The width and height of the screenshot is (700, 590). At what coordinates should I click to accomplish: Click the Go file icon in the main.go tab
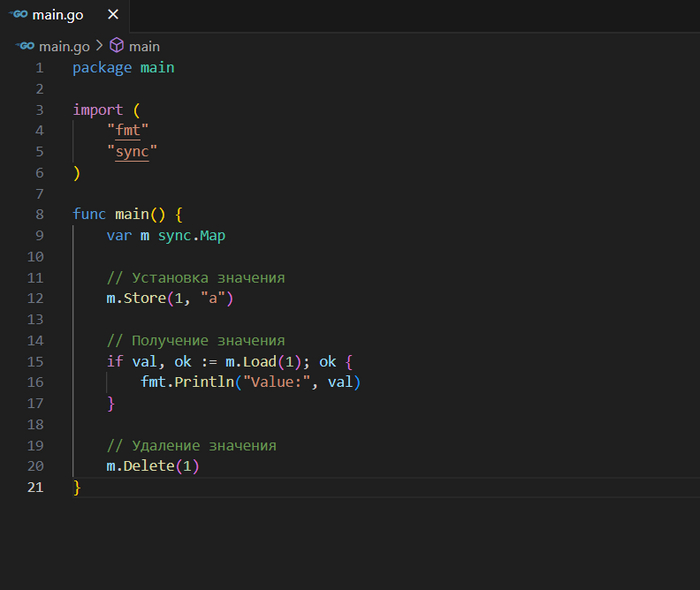click(x=18, y=15)
